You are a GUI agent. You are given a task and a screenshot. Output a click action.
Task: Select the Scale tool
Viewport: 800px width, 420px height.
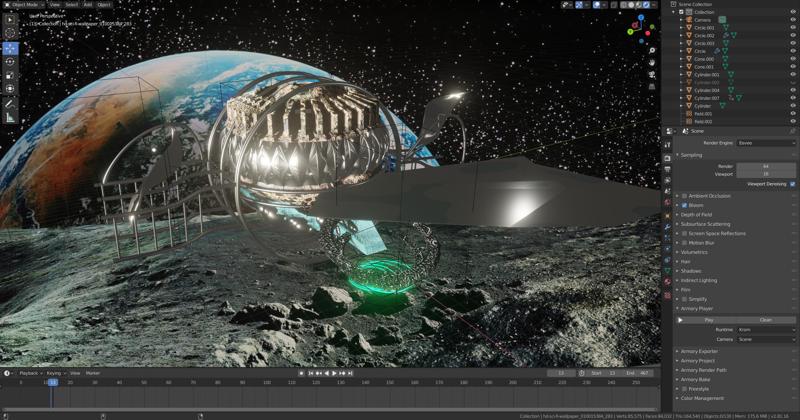[10, 75]
